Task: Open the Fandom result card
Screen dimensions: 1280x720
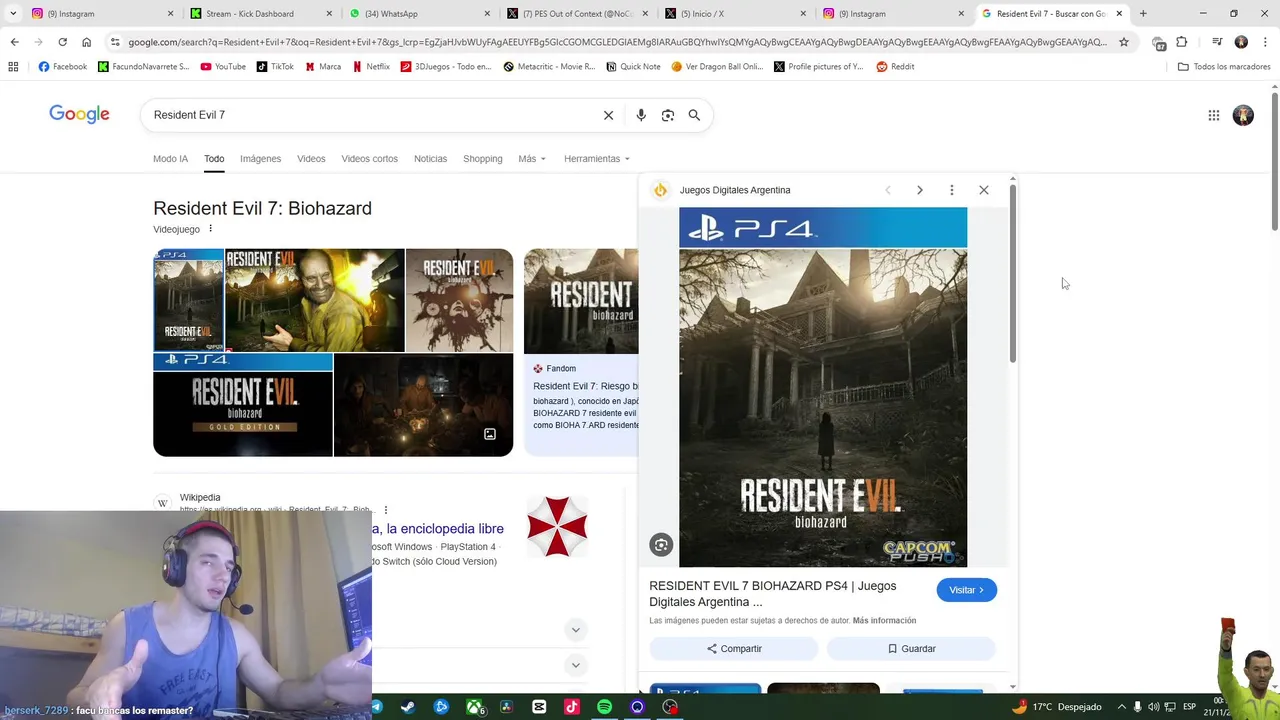Action: (x=581, y=352)
